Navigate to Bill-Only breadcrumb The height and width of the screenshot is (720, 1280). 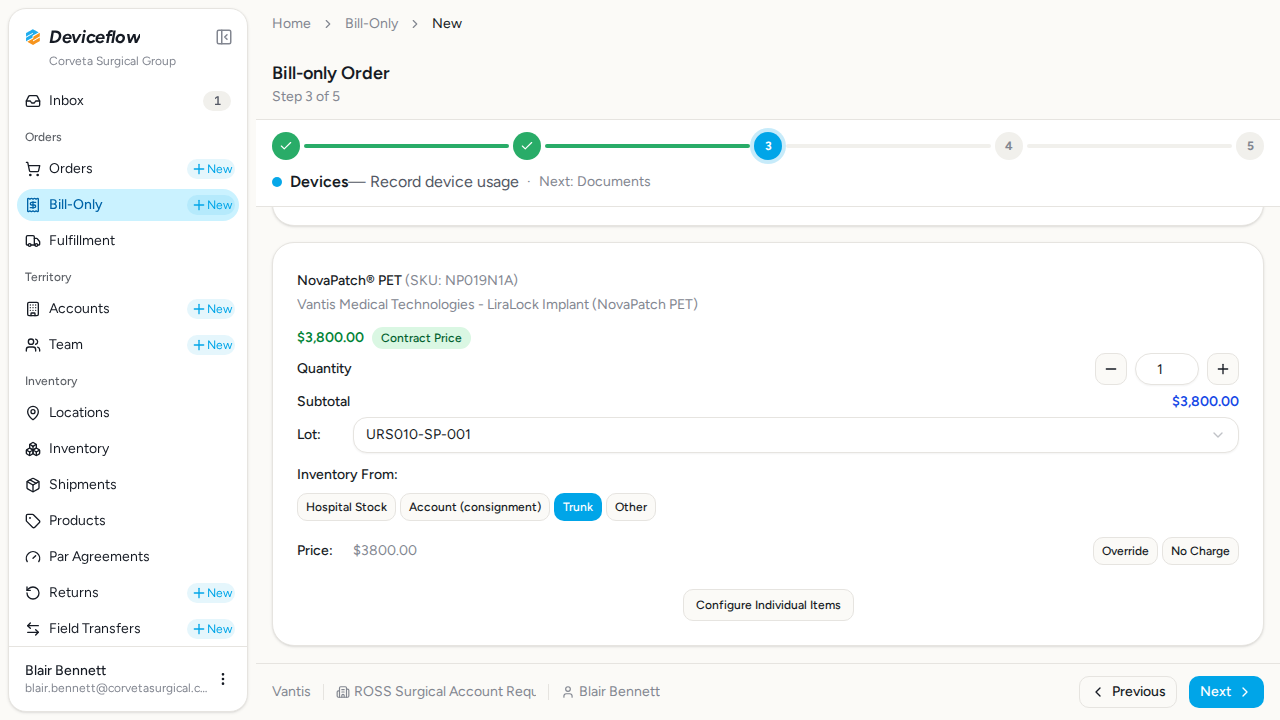372,23
